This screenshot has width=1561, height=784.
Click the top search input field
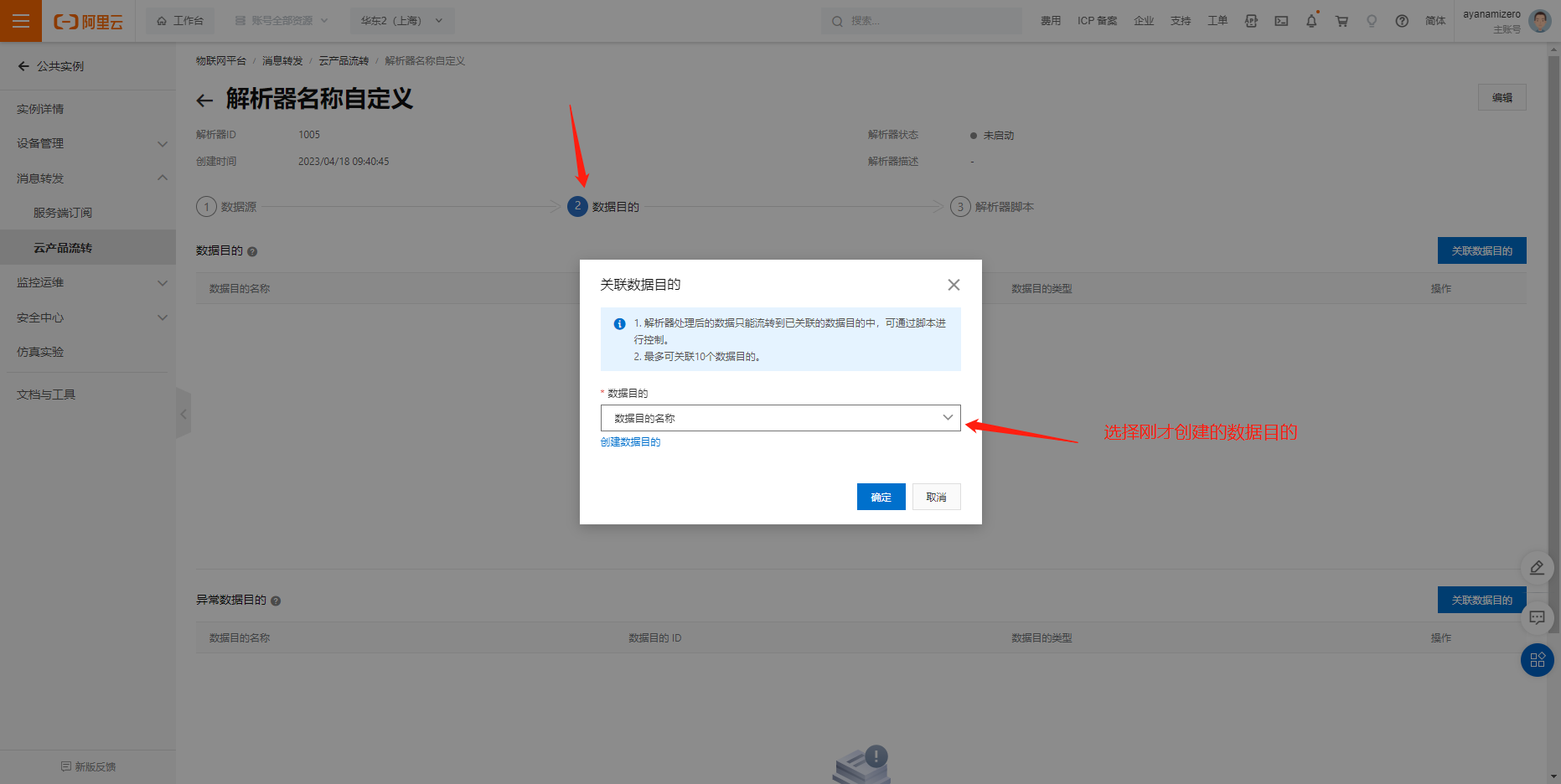point(922,21)
